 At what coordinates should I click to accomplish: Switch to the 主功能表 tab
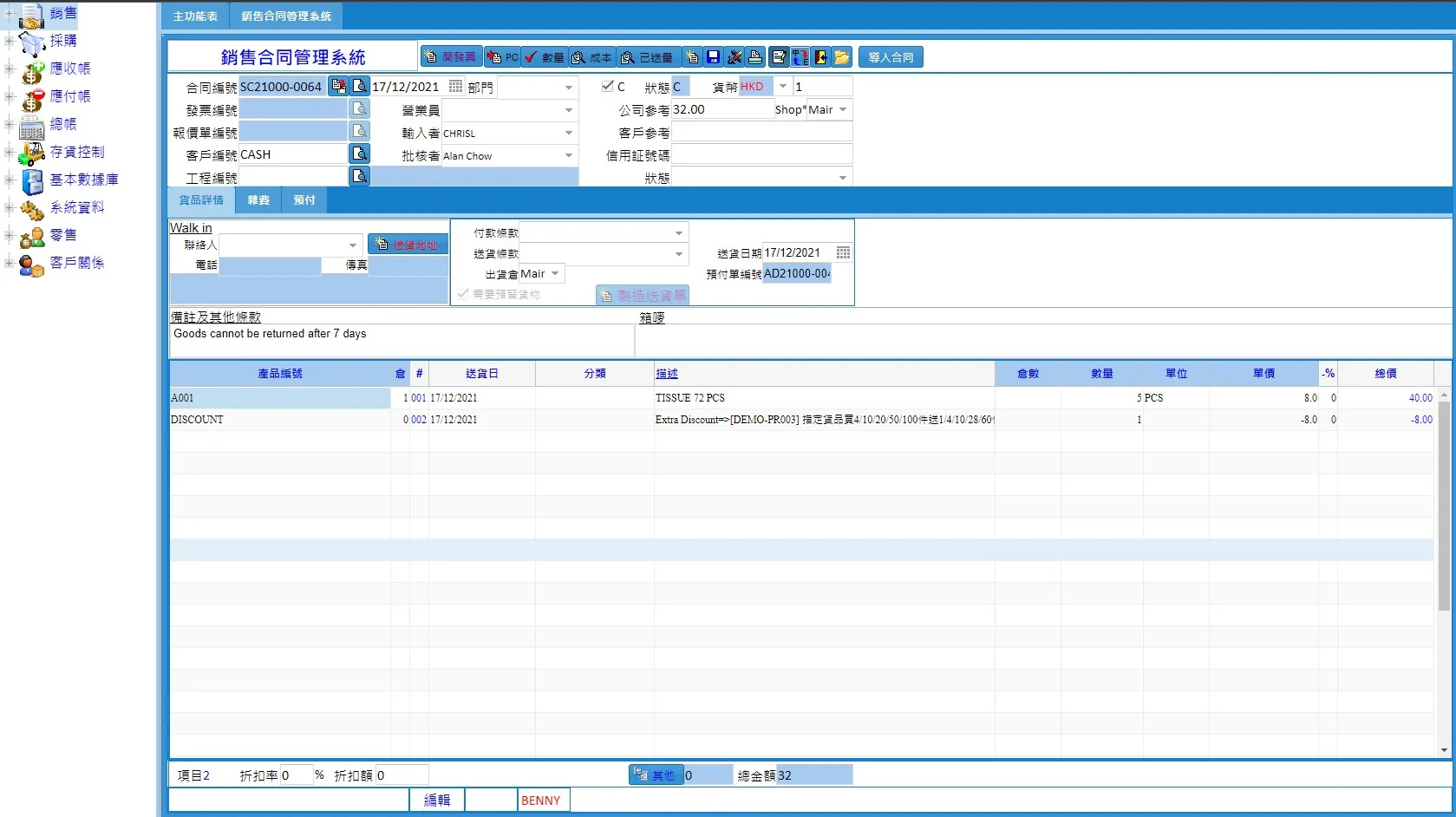195,16
